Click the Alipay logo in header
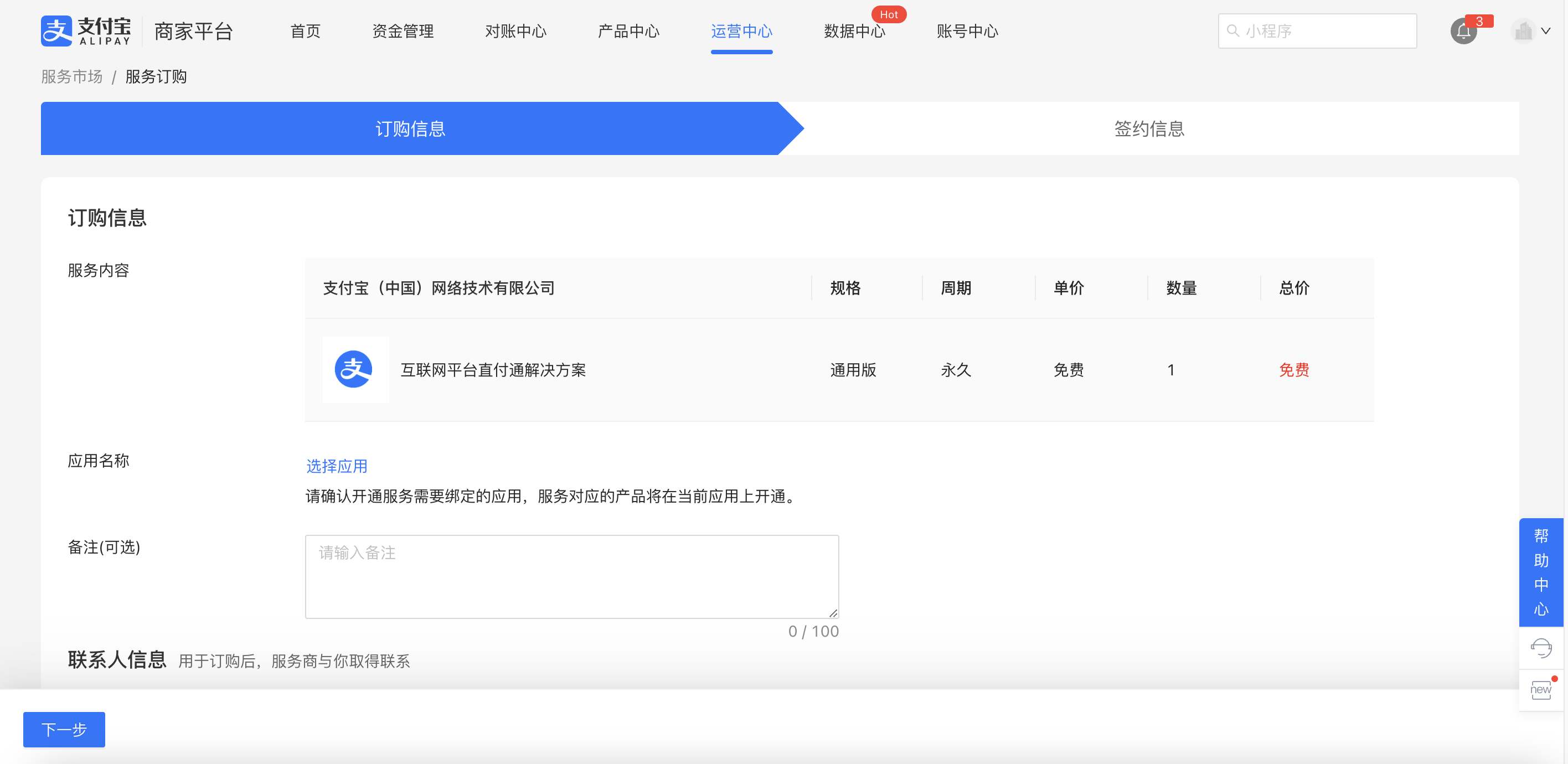 pyautogui.click(x=86, y=30)
